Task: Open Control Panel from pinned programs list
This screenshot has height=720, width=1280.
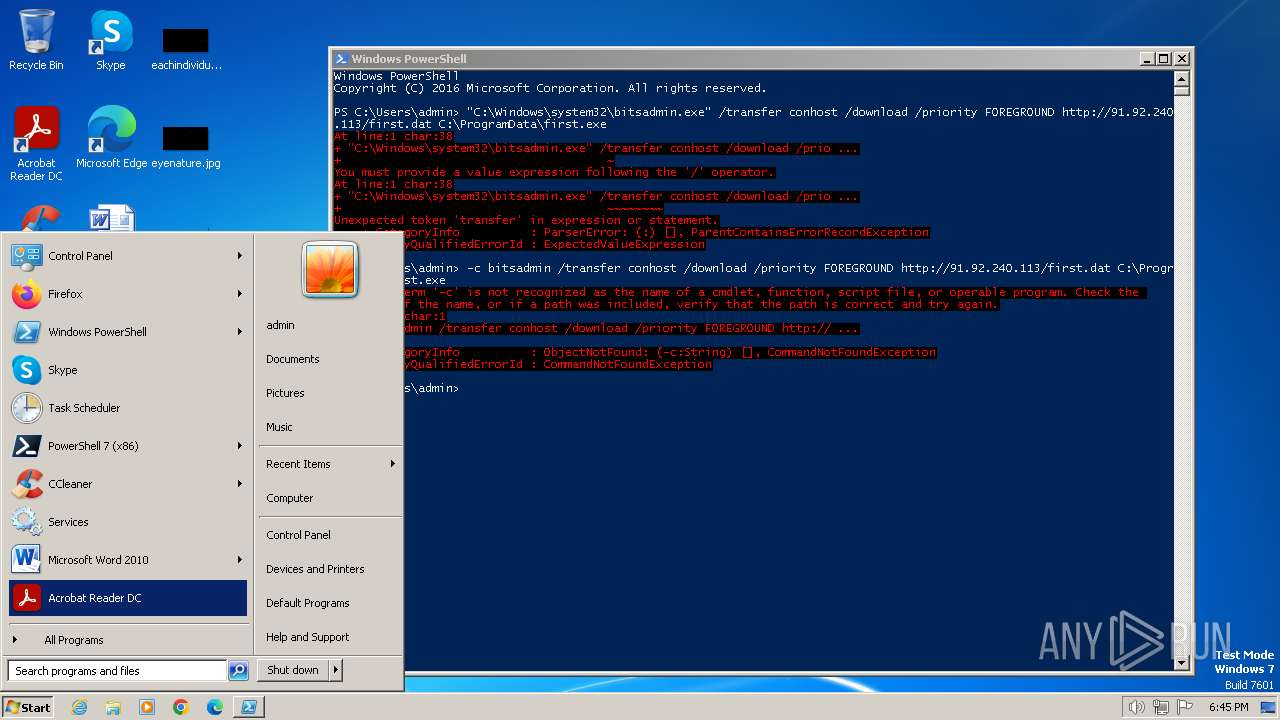Action: 128,256
